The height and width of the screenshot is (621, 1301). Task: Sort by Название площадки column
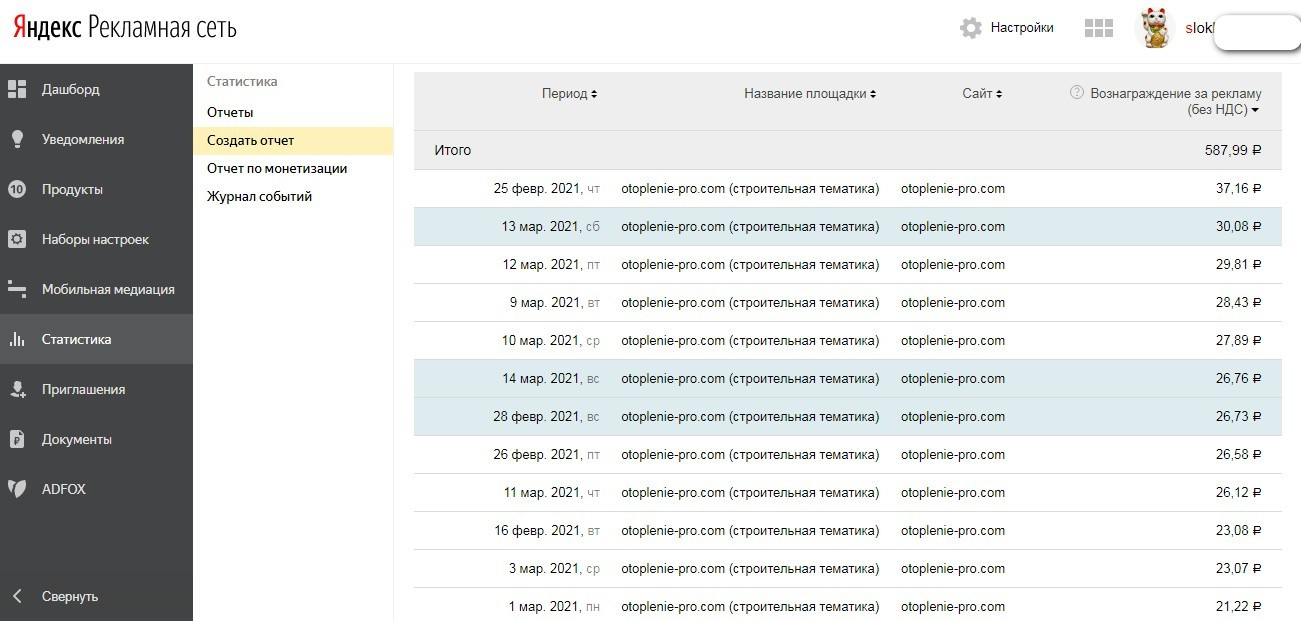click(x=809, y=94)
